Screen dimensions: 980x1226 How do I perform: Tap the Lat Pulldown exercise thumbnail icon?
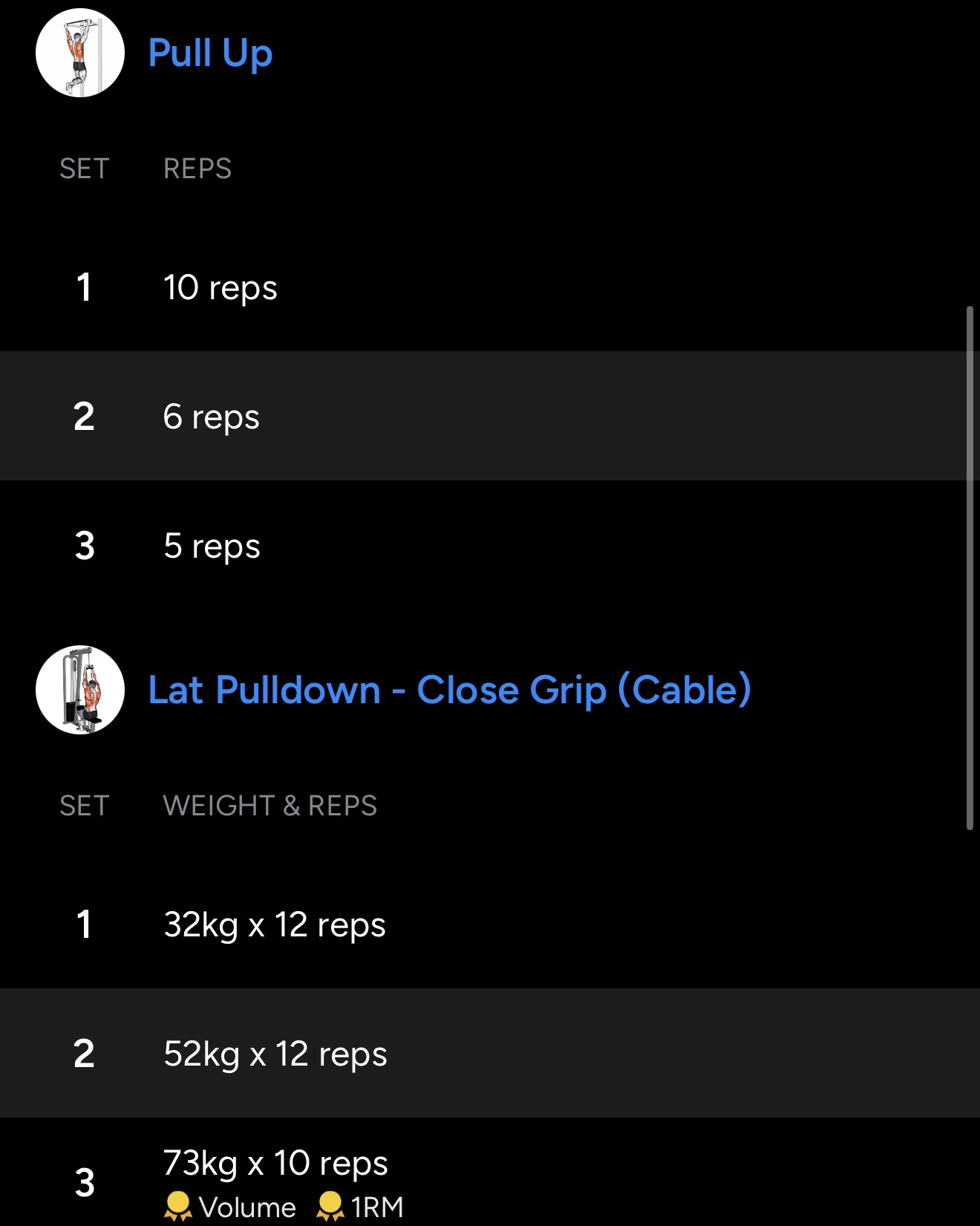(80, 690)
